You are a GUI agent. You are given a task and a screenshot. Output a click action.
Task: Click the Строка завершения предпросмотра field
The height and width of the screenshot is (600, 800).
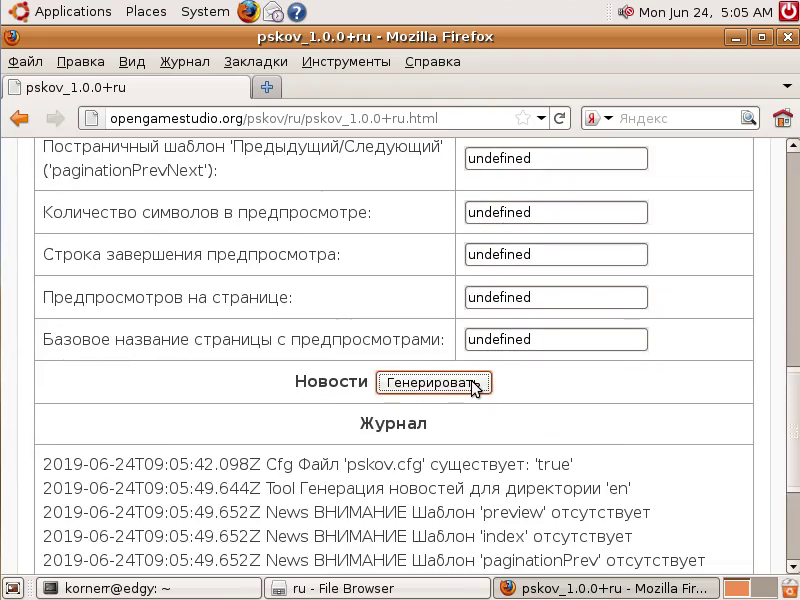[x=556, y=254]
